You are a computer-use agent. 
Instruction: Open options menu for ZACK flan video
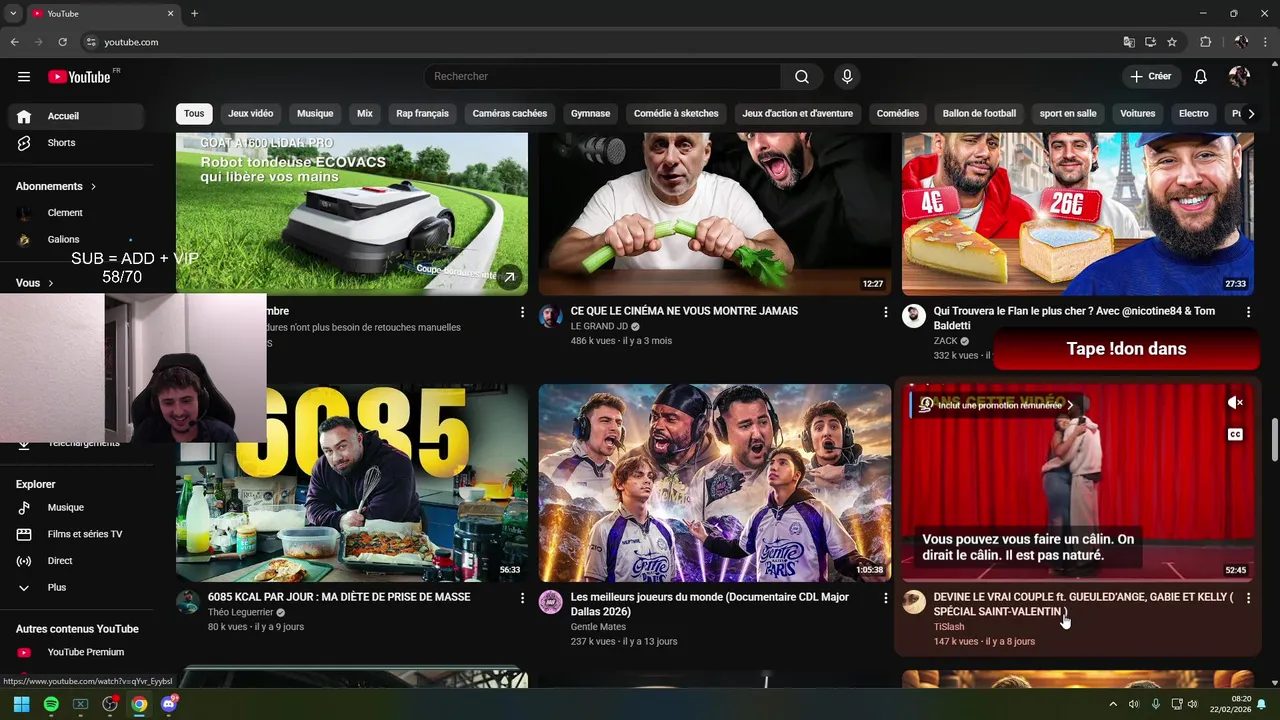[x=1248, y=312]
